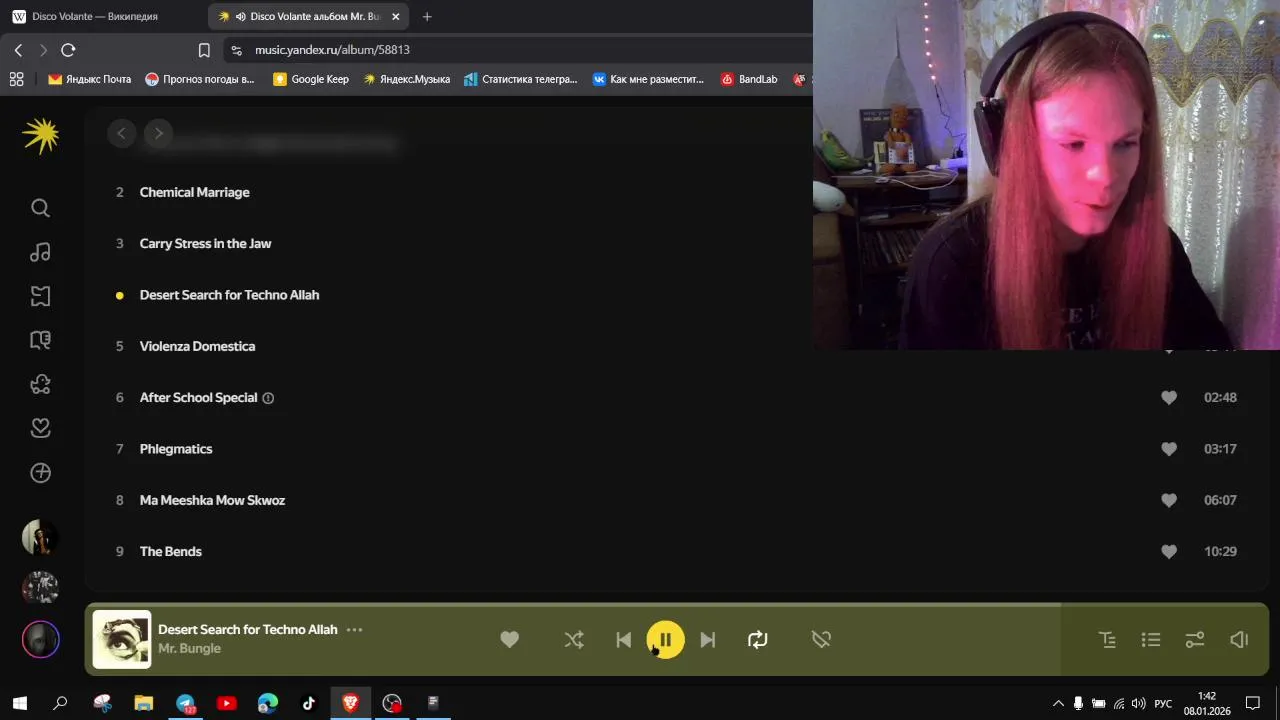Open search in the Yandex Music sidebar
This screenshot has height=720, width=1280.
(40, 208)
